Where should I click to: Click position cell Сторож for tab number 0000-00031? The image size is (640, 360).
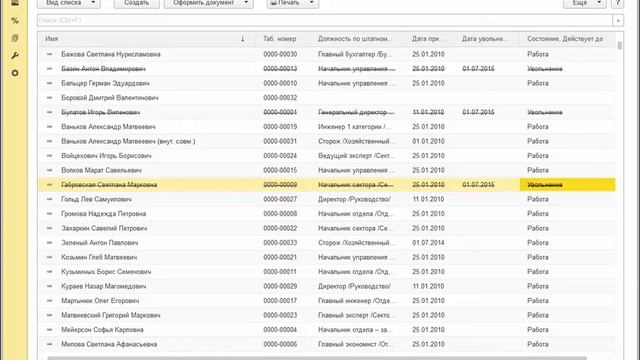(356, 141)
